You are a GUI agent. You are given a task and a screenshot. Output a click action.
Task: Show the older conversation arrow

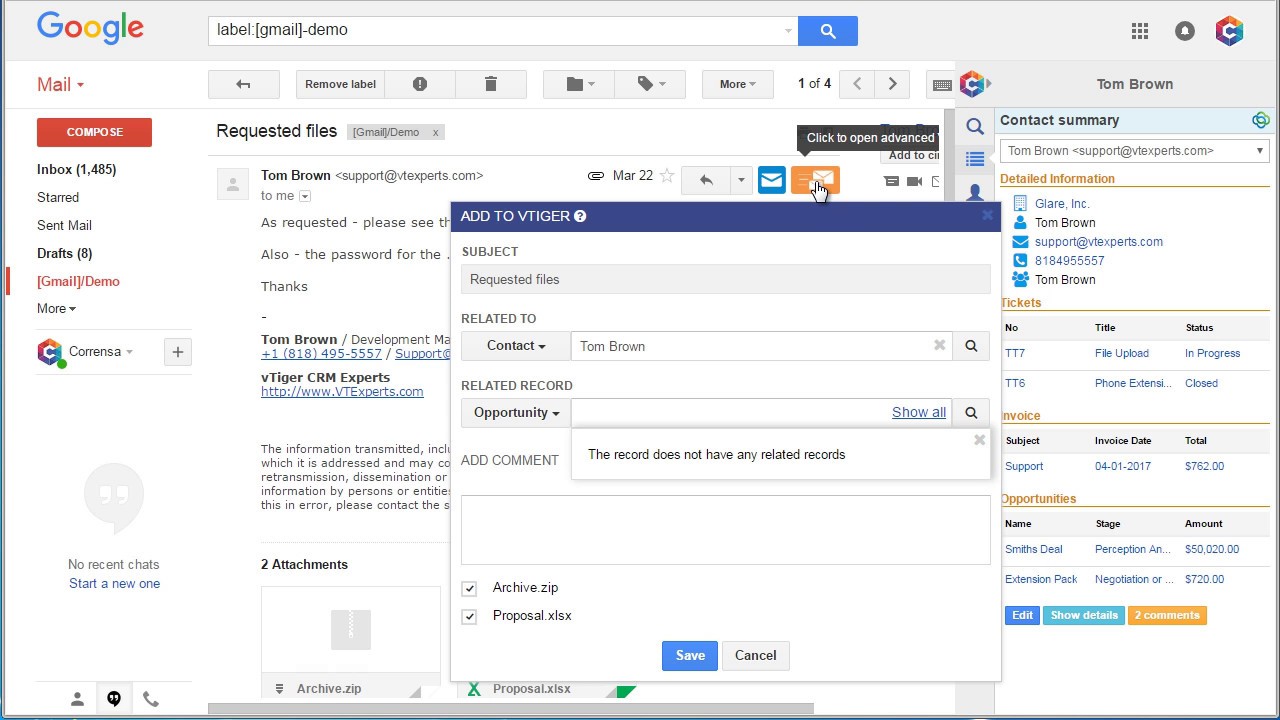point(893,84)
